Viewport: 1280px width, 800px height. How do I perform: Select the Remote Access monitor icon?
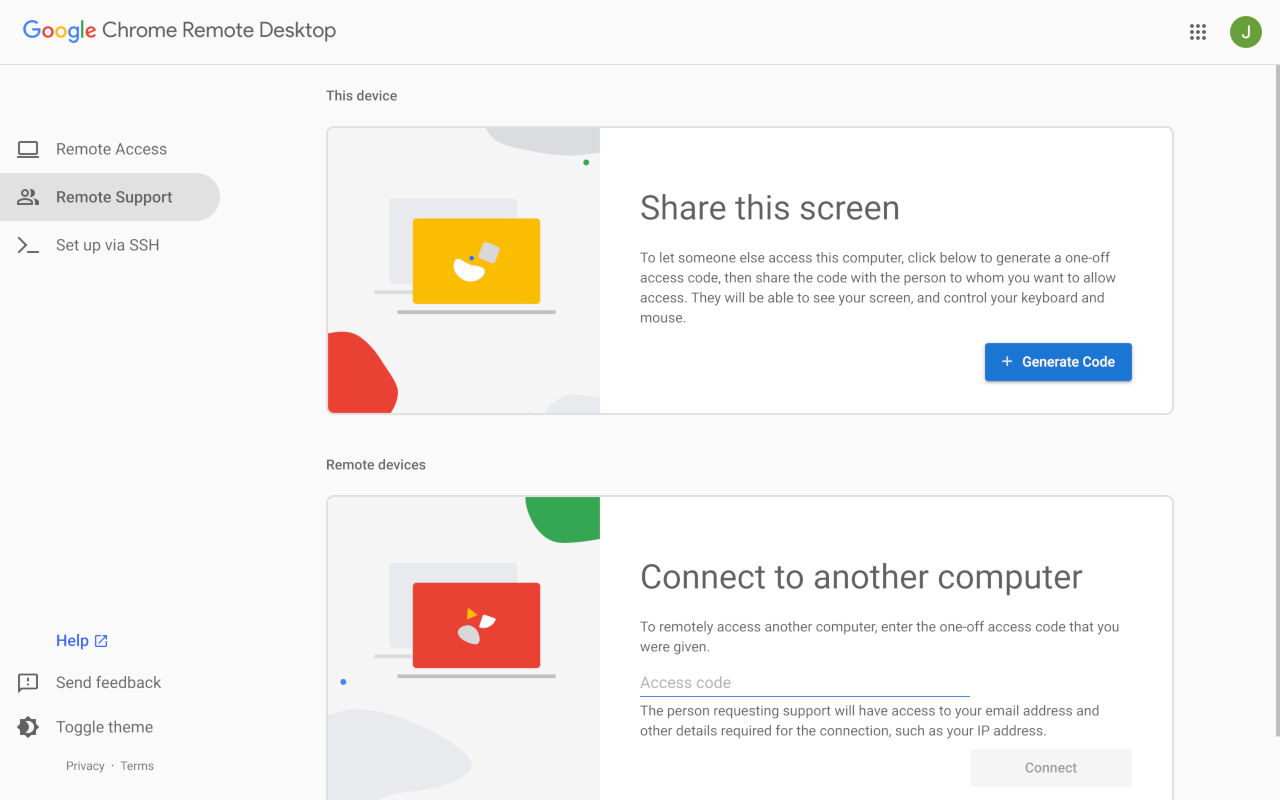tap(28, 148)
